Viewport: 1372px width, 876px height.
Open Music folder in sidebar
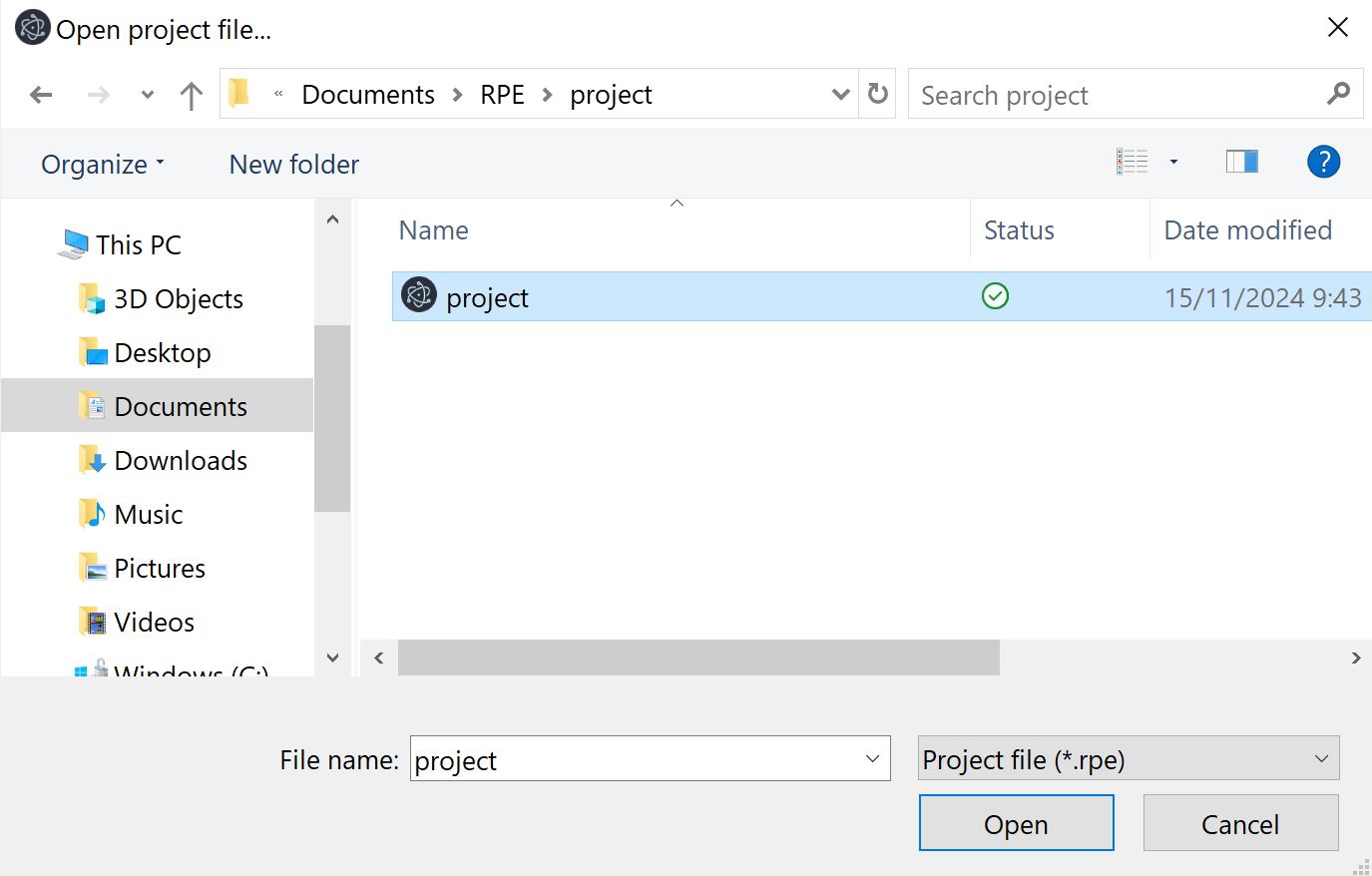pyautogui.click(x=149, y=514)
